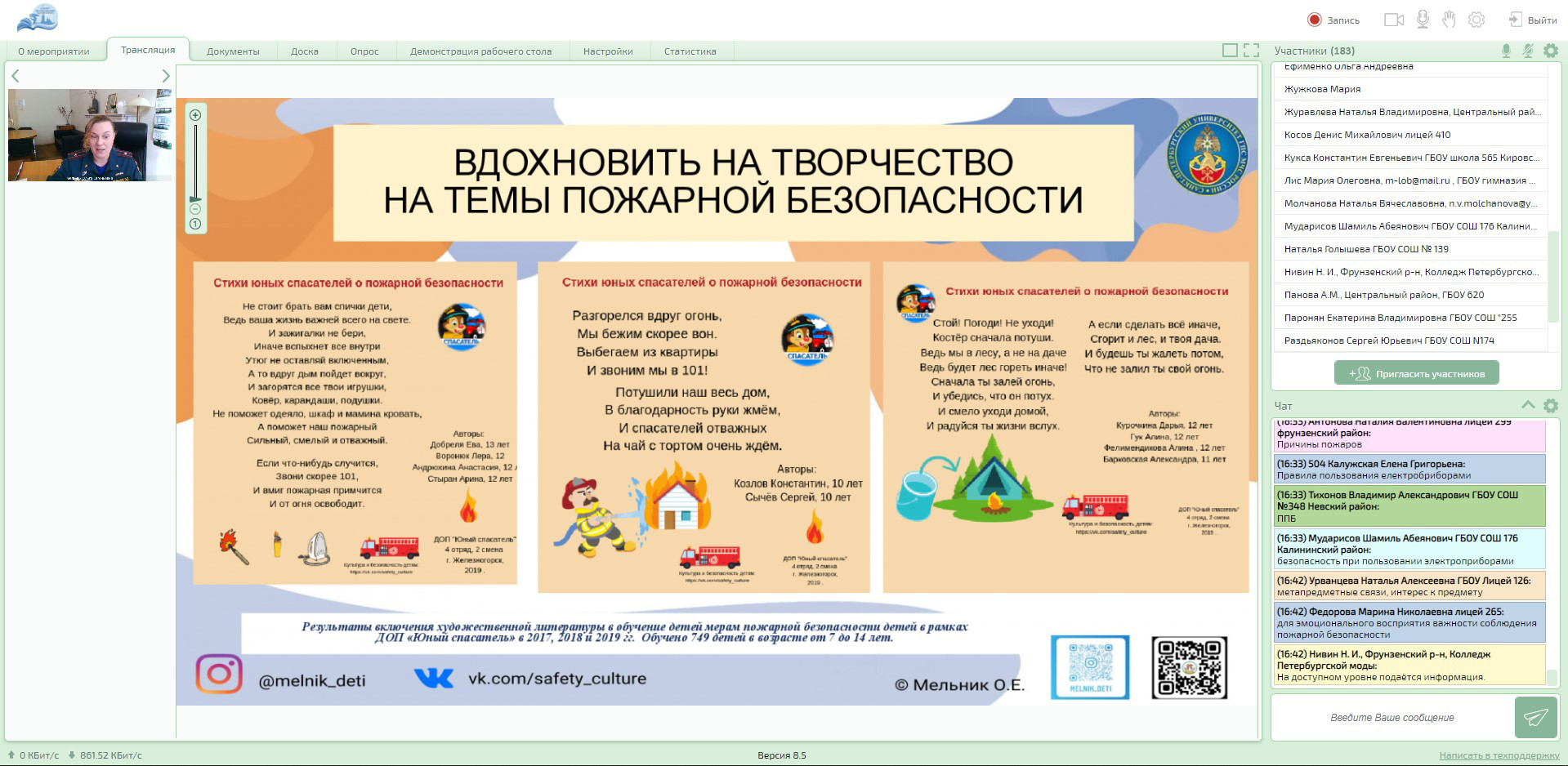Mute all participants with crossed microphone
Image resolution: width=1568 pixels, height=766 pixels.
click(x=1527, y=51)
